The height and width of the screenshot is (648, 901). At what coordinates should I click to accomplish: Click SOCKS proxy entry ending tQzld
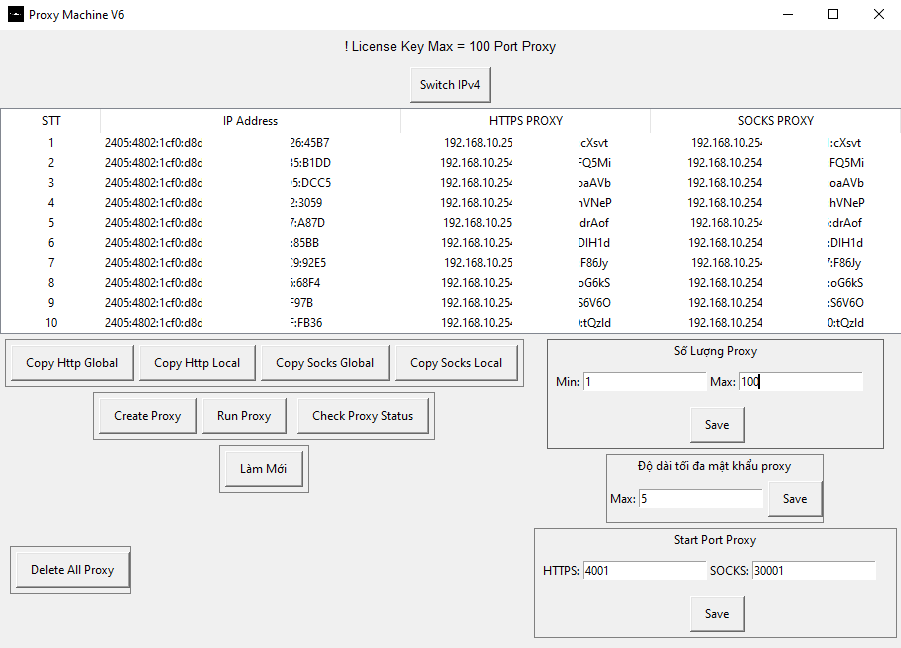click(x=776, y=323)
